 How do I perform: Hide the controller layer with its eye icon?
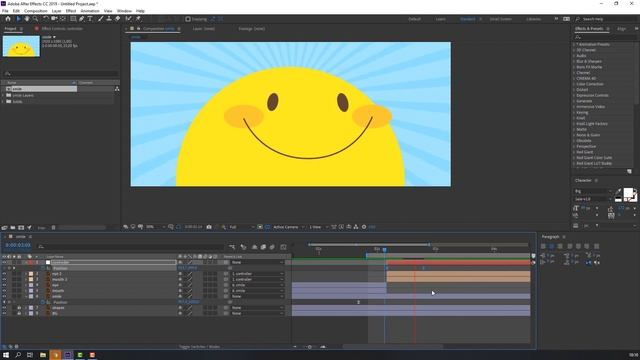(4, 262)
